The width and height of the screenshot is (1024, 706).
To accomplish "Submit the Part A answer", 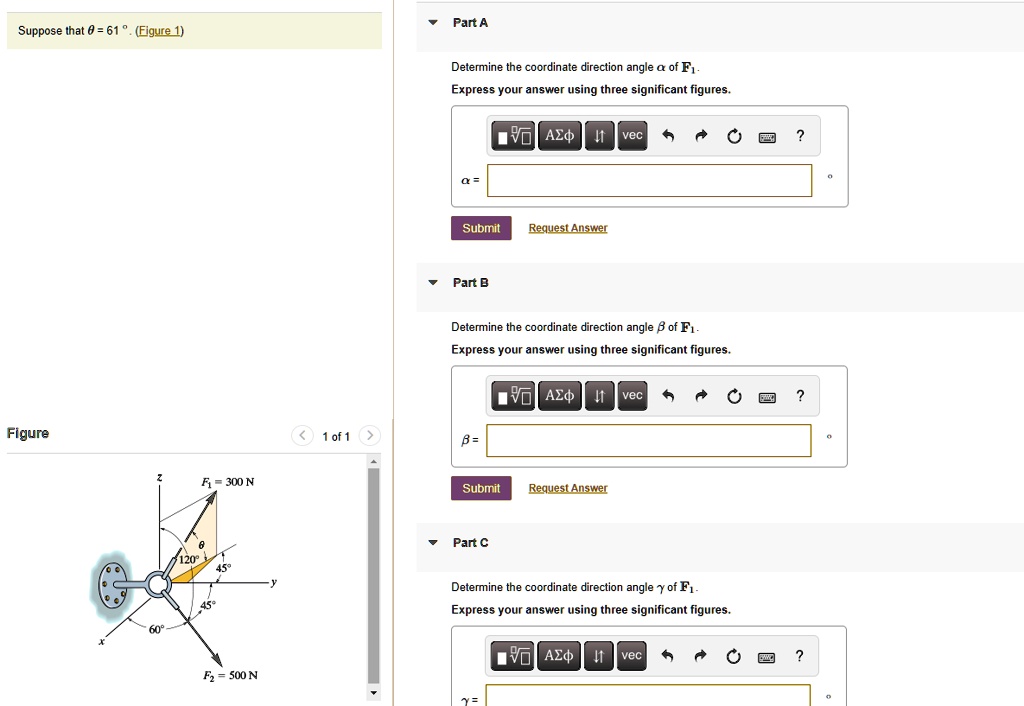I will pyautogui.click(x=481, y=228).
